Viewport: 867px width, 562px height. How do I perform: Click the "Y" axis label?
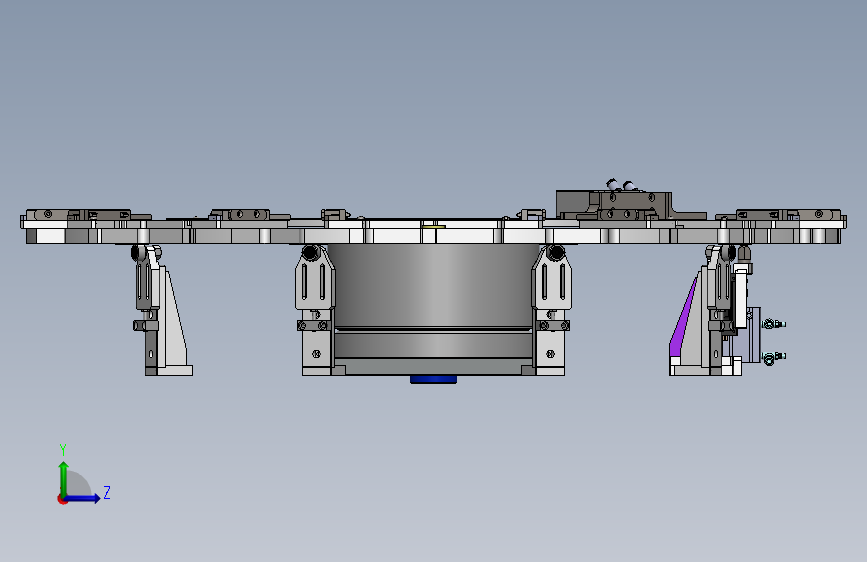point(63,449)
